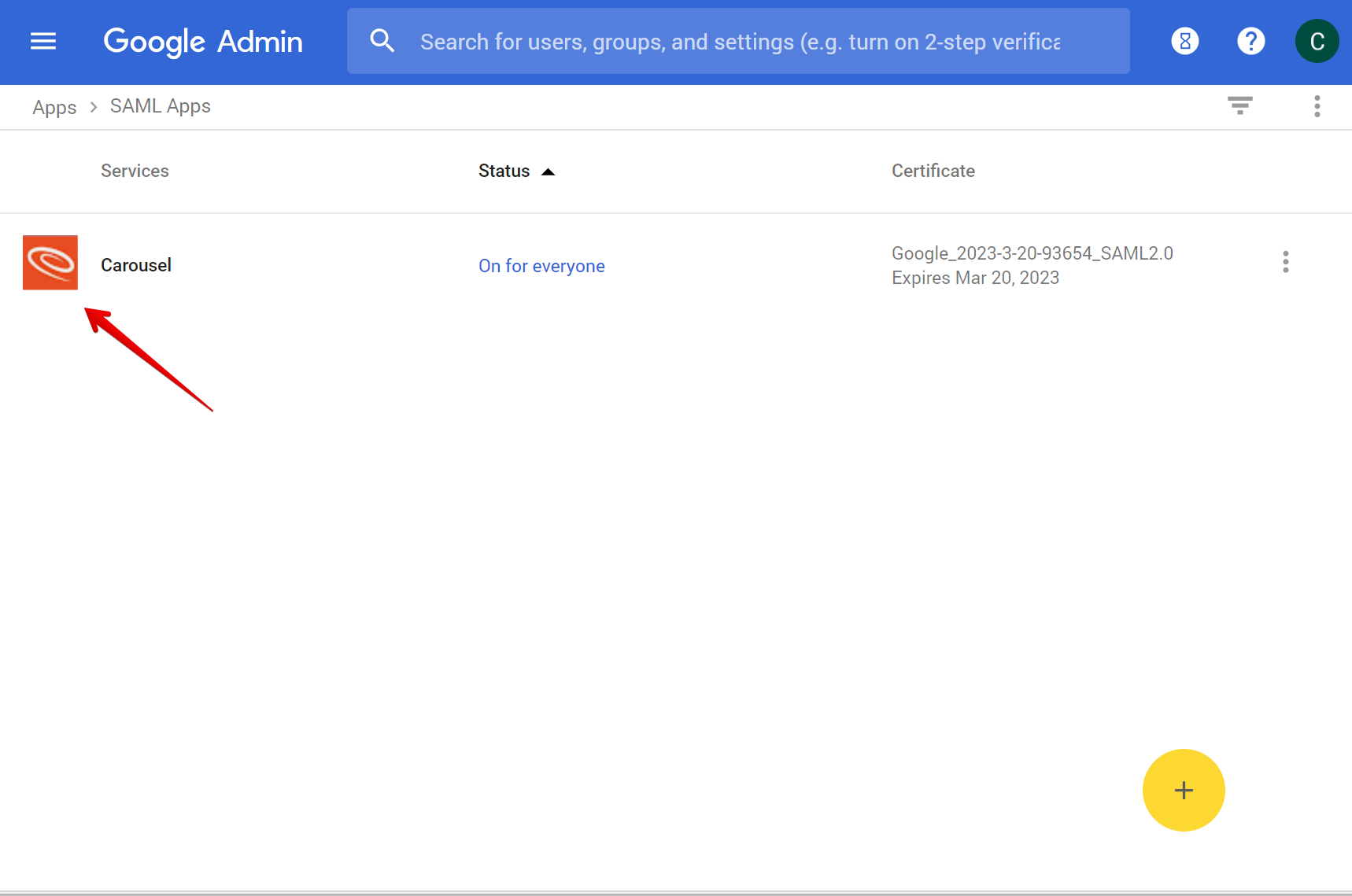Image resolution: width=1352 pixels, height=896 pixels.
Task: Open the help question mark icon
Action: pyautogui.click(x=1250, y=41)
